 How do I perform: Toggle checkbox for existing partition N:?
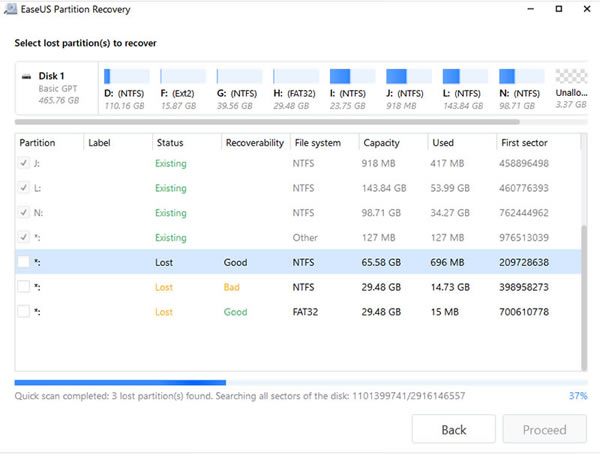[x=24, y=212]
